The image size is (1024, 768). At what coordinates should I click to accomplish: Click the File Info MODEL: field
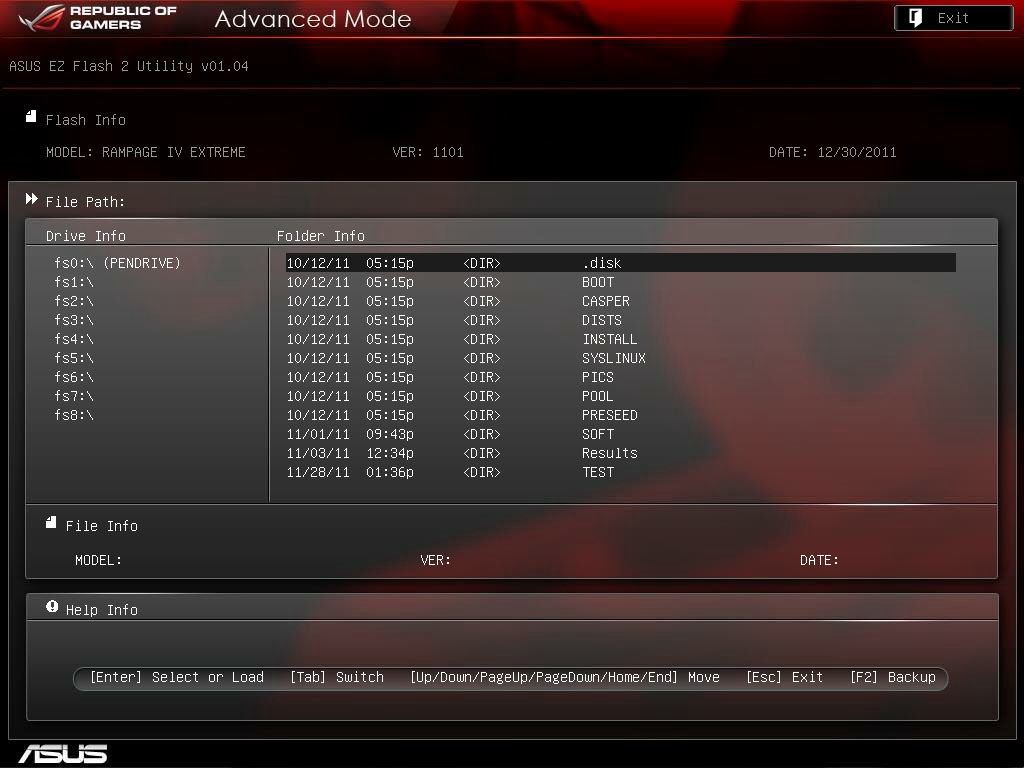click(x=98, y=560)
